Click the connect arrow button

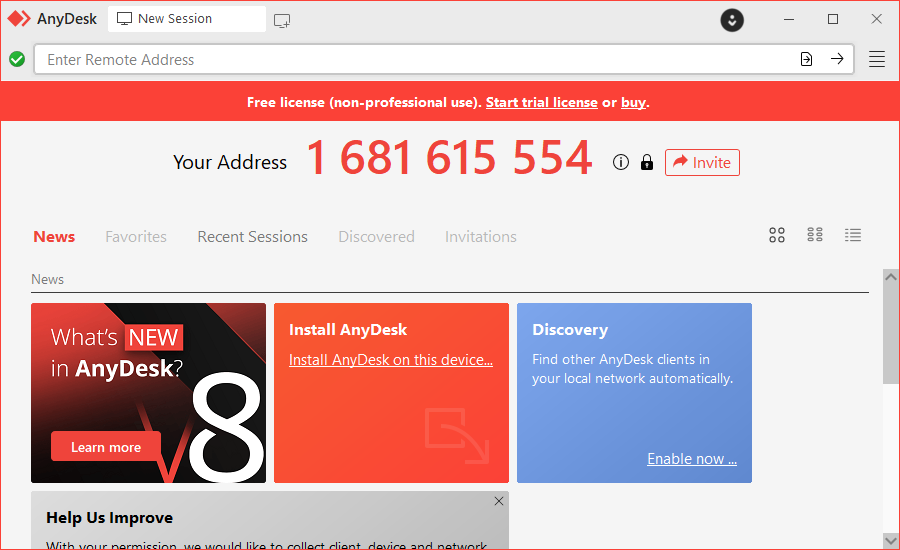click(x=837, y=59)
